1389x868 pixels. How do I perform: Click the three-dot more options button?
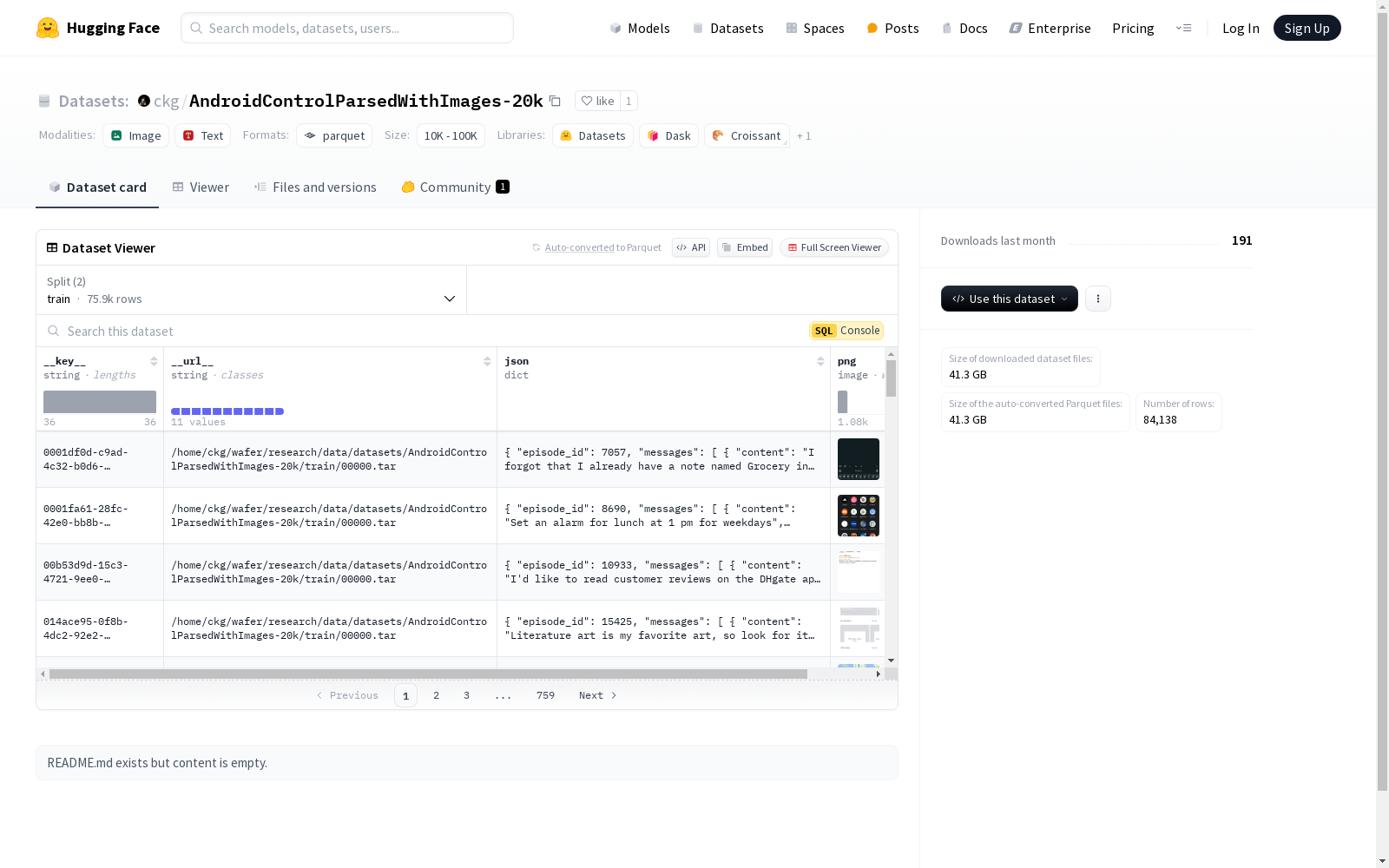click(x=1098, y=299)
